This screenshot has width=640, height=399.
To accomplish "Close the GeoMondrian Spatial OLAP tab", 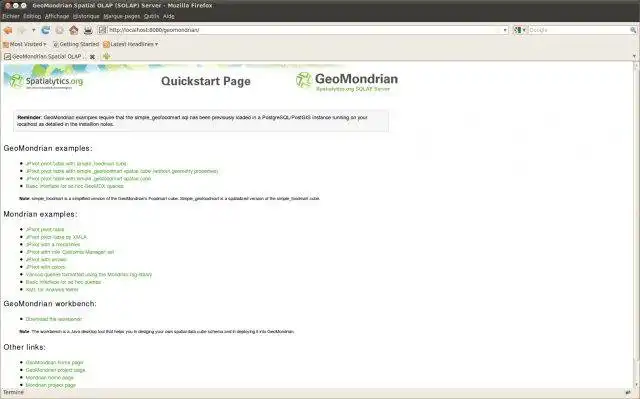I will pyautogui.click(x=92, y=57).
